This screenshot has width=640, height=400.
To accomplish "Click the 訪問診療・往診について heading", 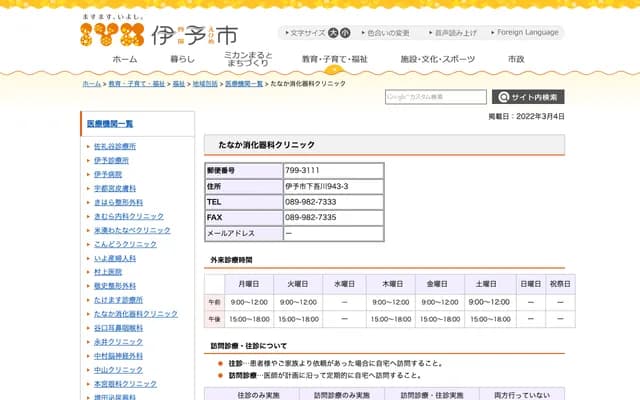I will (249, 346).
